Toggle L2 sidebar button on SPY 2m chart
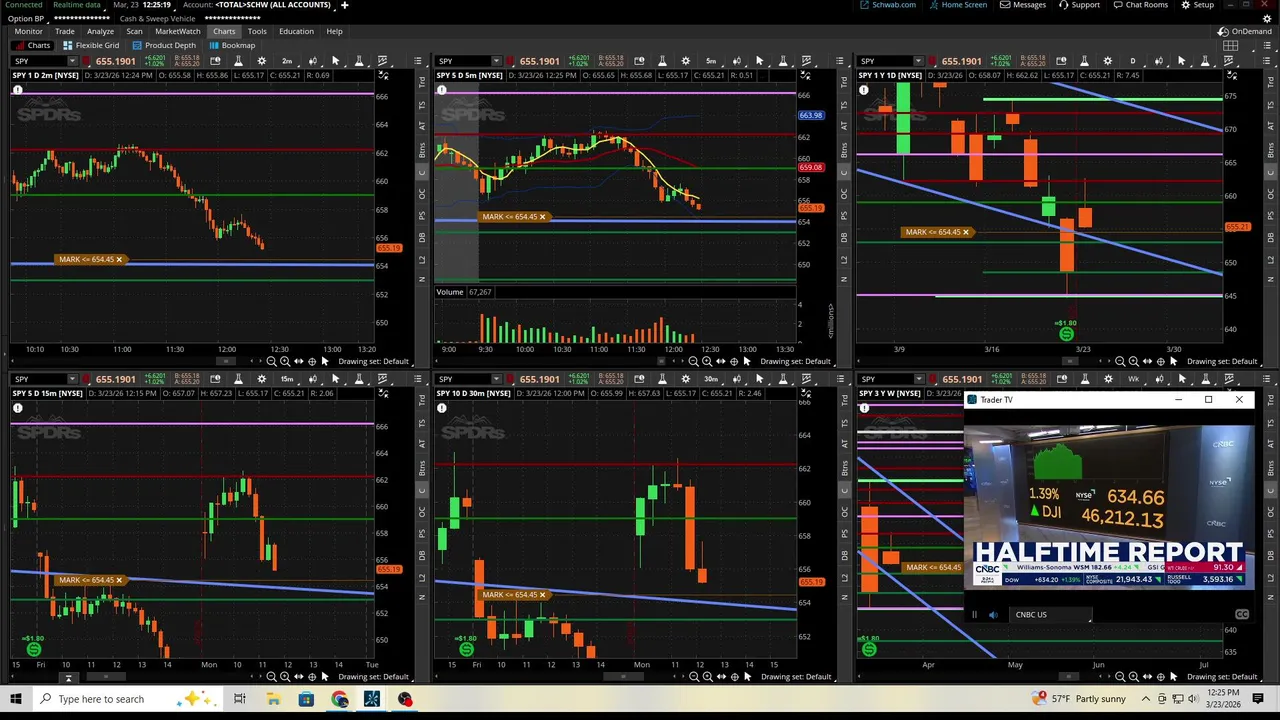The width and height of the screenshot is (1280, 720). click(x=422, y=260)
